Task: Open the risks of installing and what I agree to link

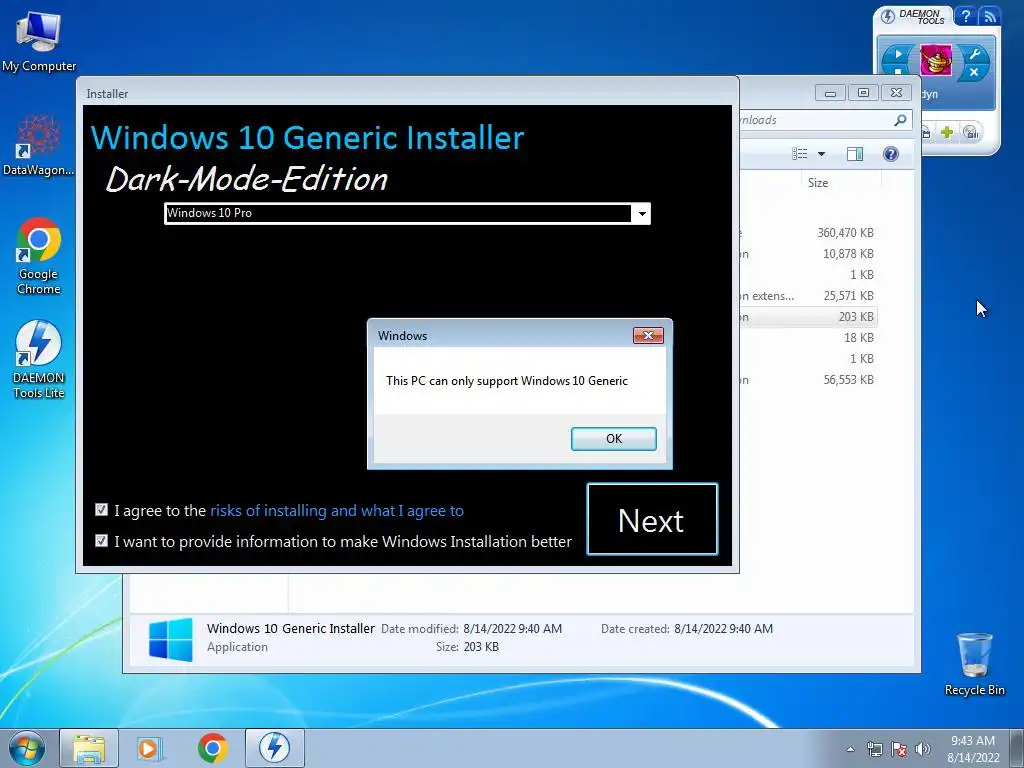Action: tap(337, 511)
